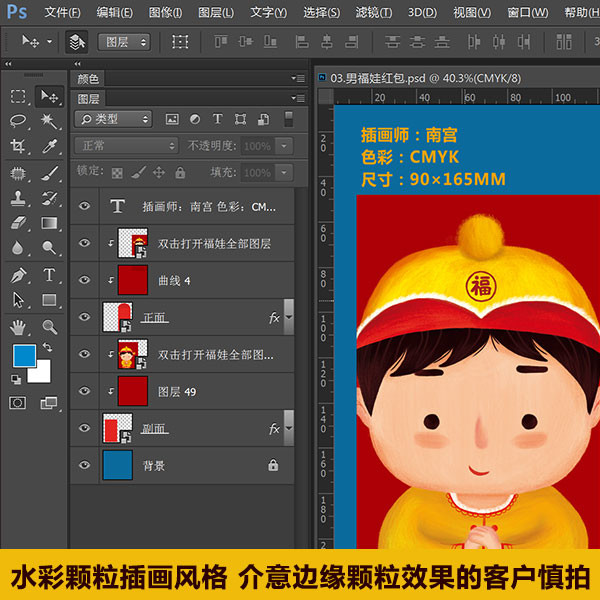
Task: Open the 图层 auto-select dropdown
Action: point(124,42)
